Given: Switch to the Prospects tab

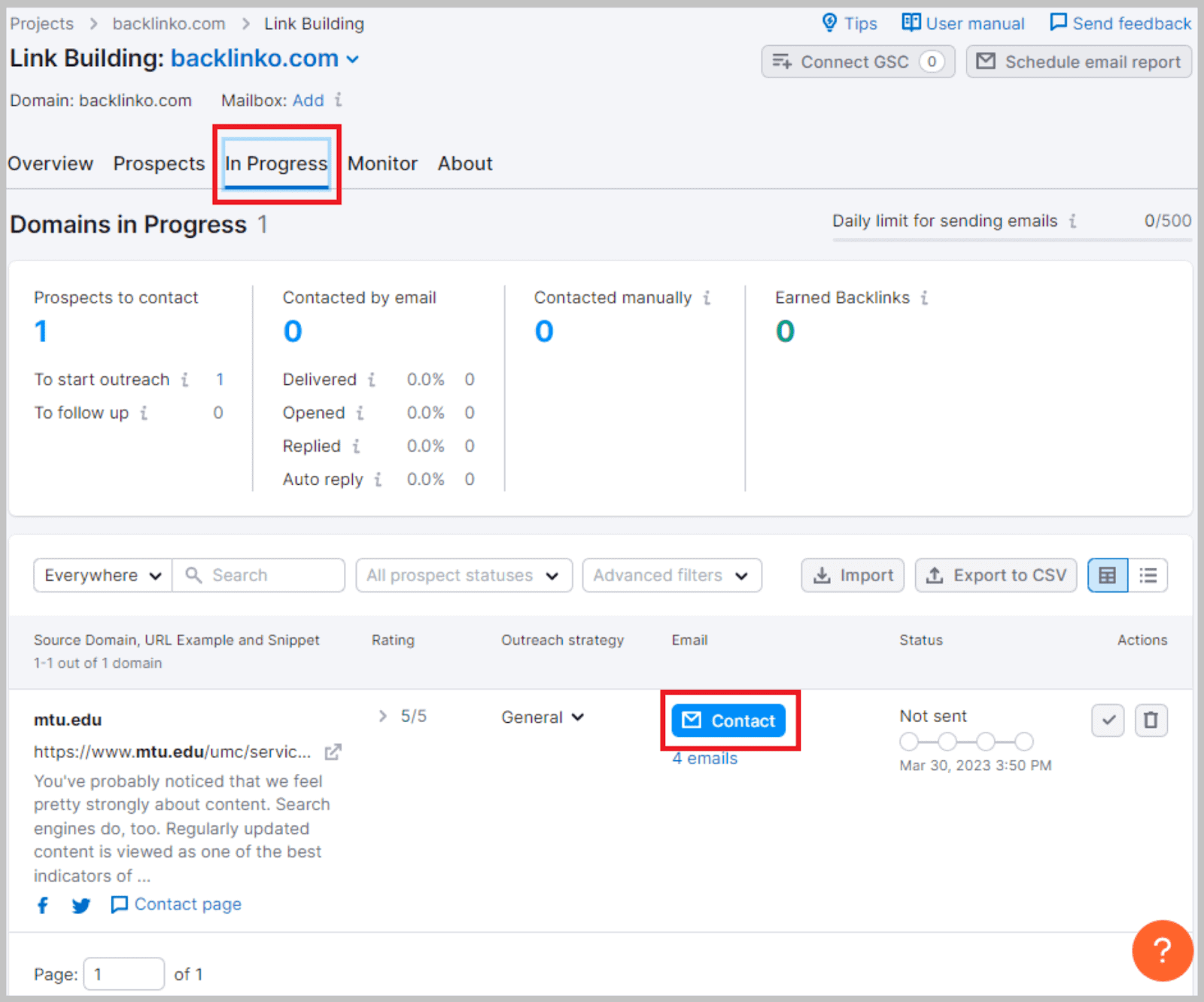Looking at the screenshot, I should click(x=159, y=163).
